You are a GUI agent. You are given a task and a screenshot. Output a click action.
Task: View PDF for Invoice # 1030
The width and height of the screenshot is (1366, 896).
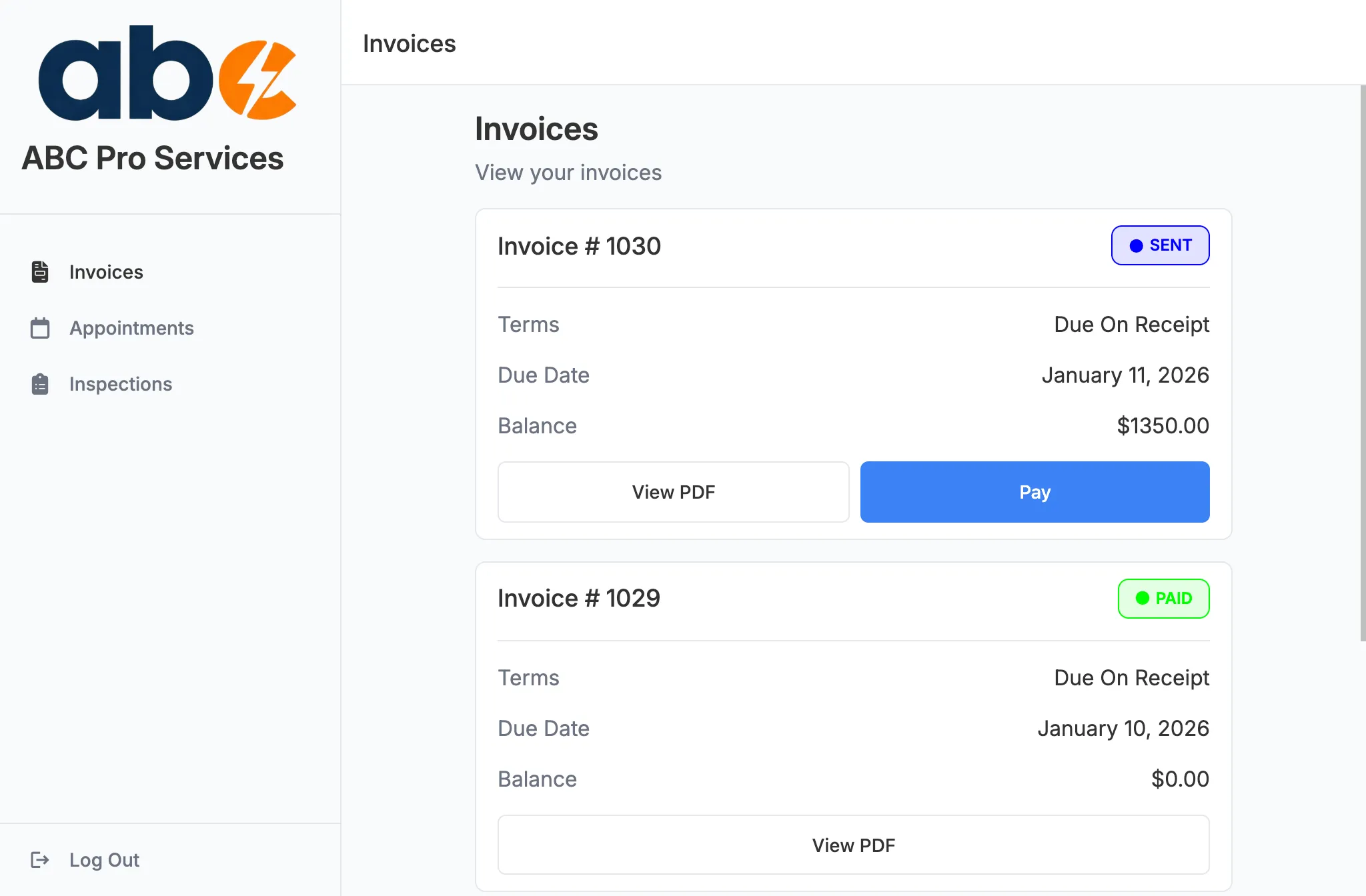(x=673, y=492)
